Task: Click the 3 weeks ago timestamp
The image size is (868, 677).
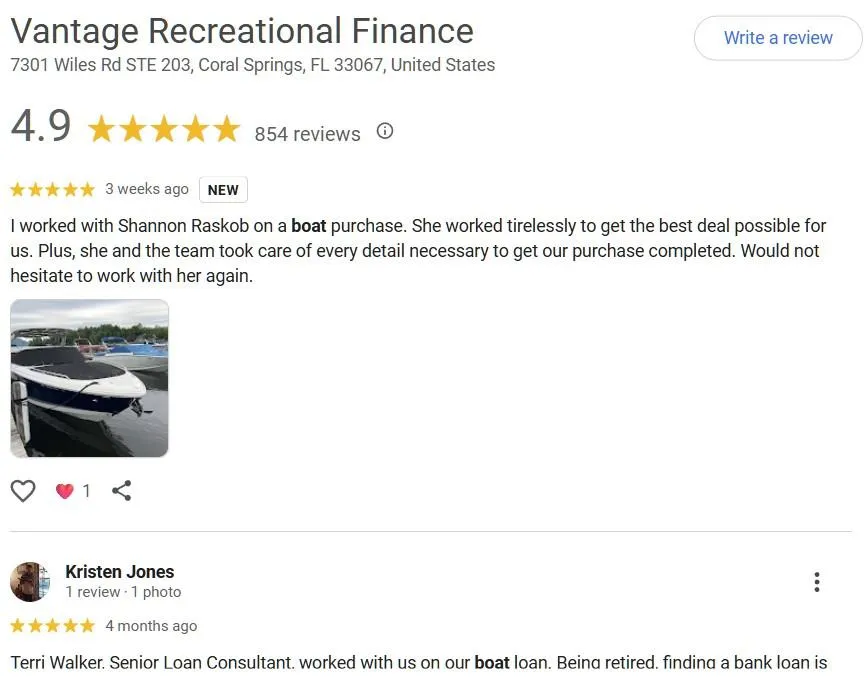Action: point(147,189)
